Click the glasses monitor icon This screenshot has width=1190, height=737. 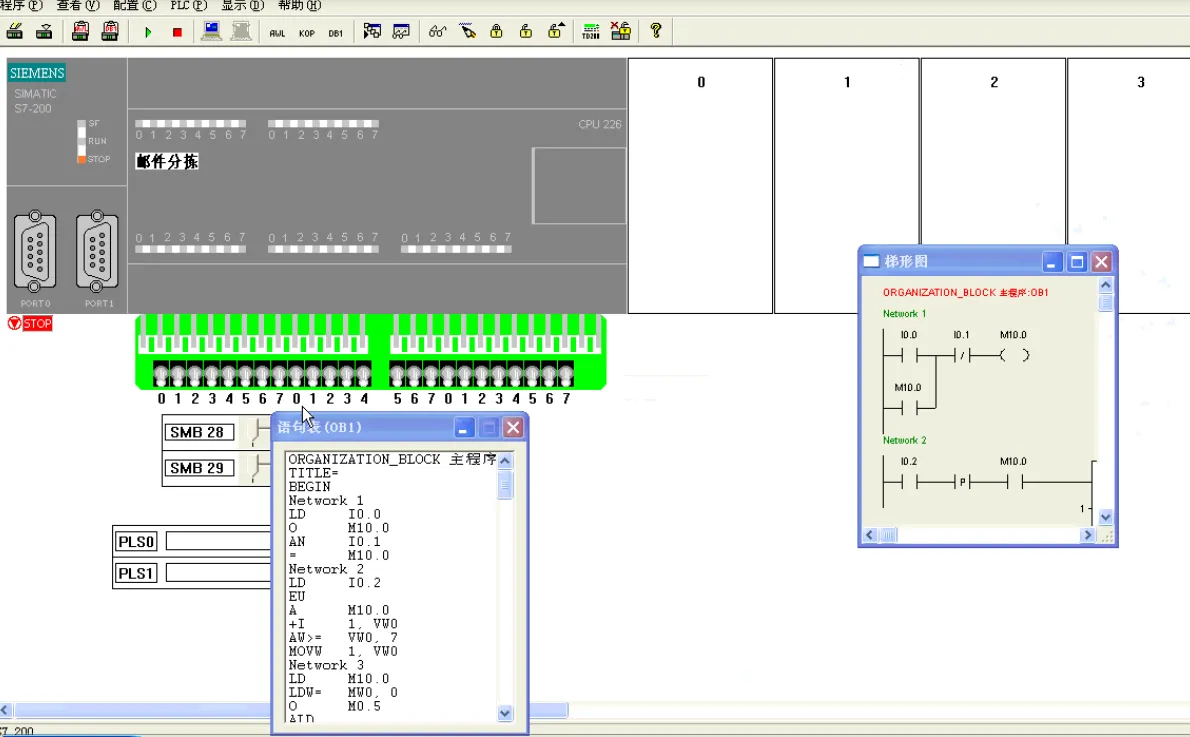pos(437,31)
